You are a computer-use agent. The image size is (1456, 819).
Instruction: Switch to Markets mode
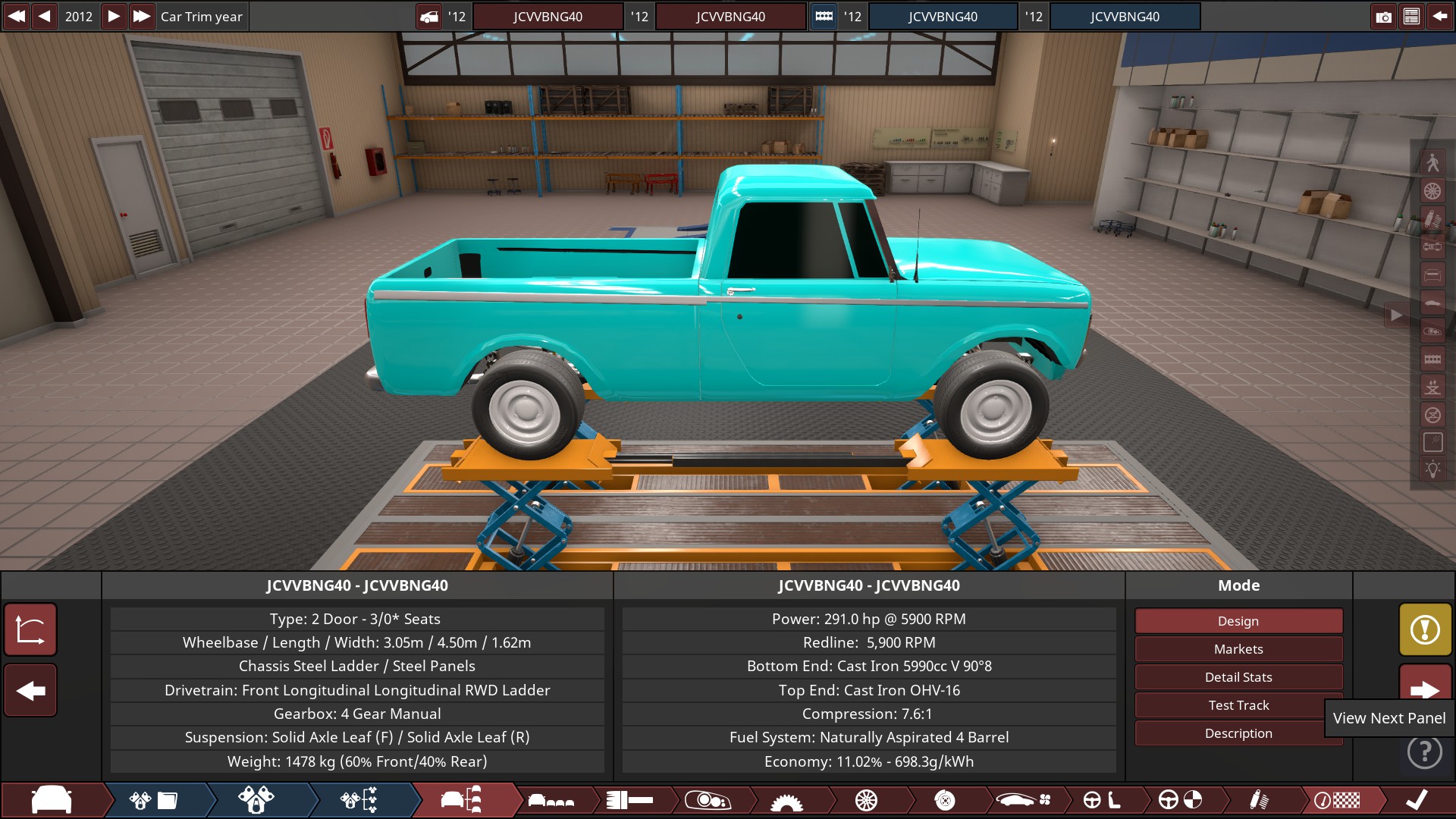coord(1238,649)
